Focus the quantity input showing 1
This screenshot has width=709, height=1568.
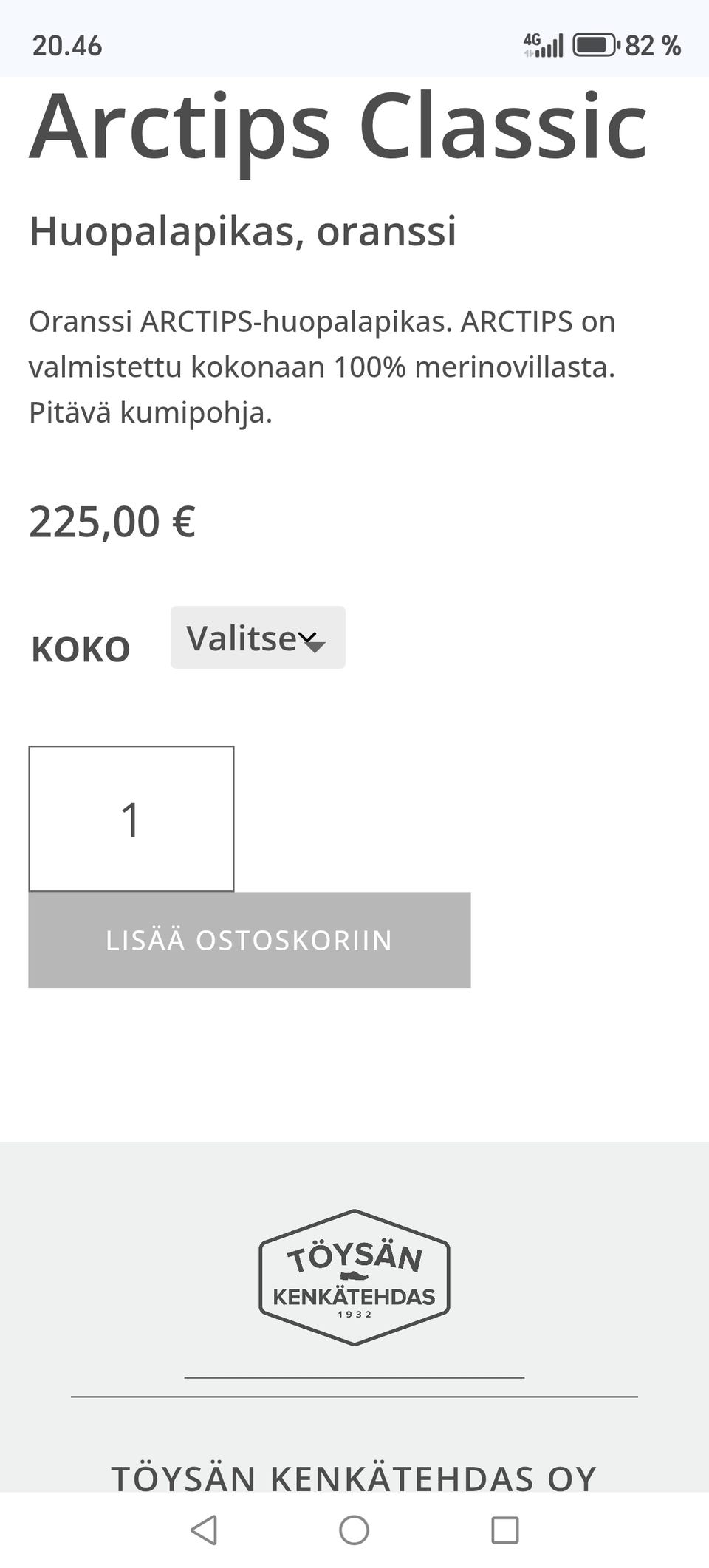pyautogui.click(x=131, y=819)
